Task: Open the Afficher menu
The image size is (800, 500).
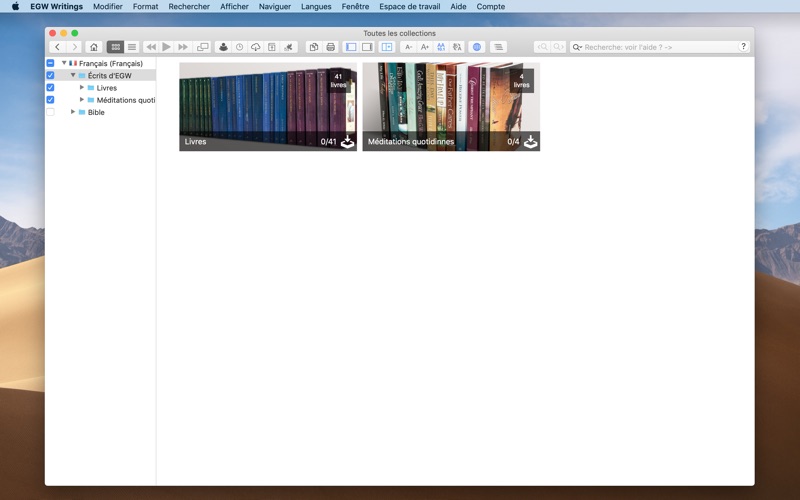Action: click(x=234, y=7)
